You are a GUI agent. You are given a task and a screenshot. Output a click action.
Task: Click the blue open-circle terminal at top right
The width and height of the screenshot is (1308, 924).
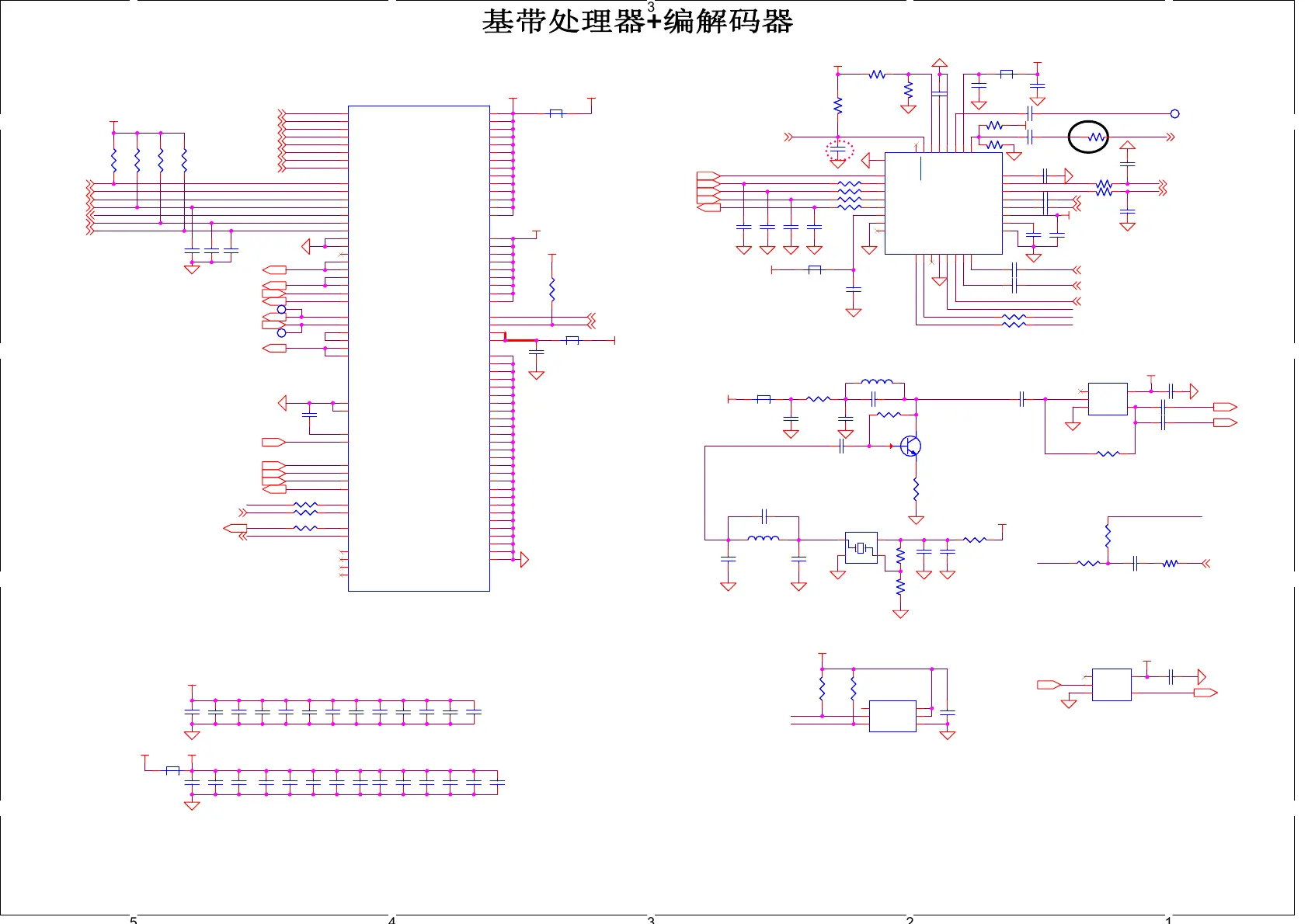tap(1174, 113)
